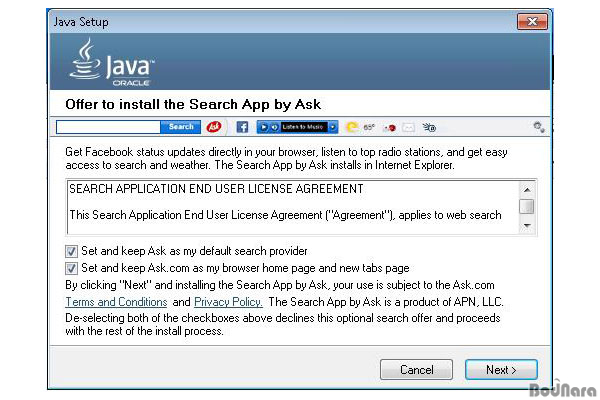
Task: Close the Java Setup window
Action: pyautogui.click(x=532, y=21)
